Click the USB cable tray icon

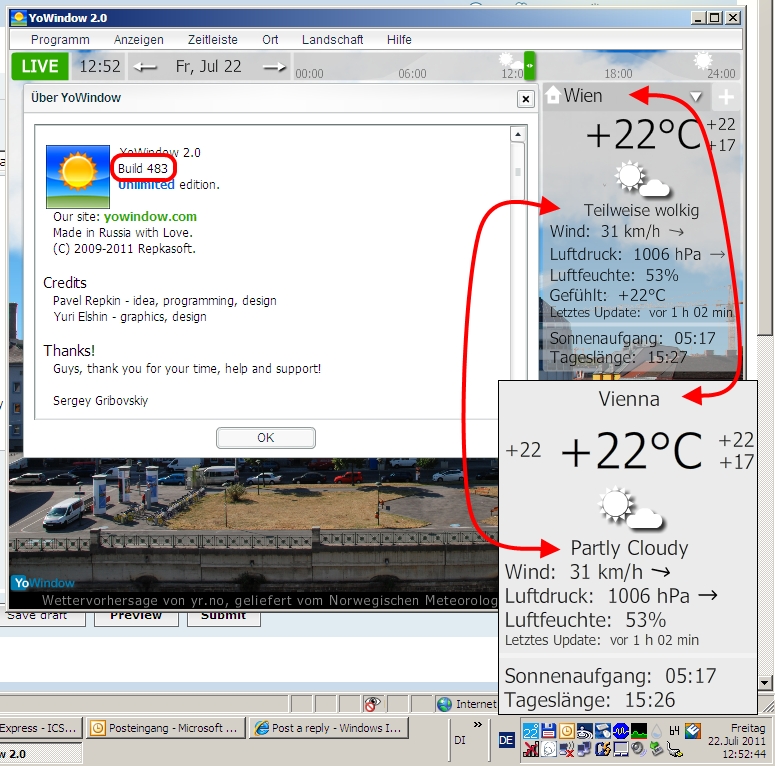point(675,749)
